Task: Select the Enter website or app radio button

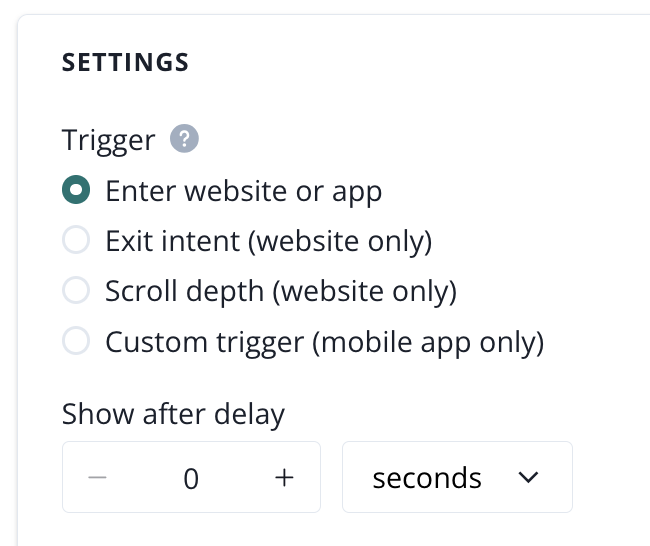Action: 77,190
